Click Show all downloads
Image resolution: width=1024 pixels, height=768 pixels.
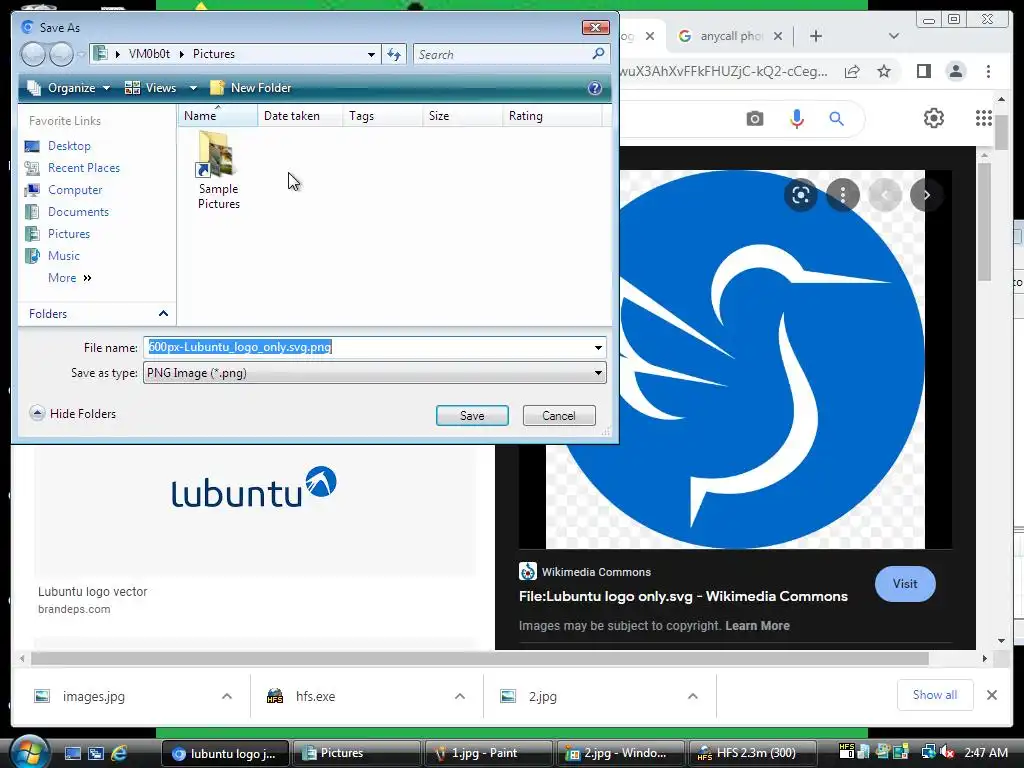pyautogui.click(x=935, y=695)
